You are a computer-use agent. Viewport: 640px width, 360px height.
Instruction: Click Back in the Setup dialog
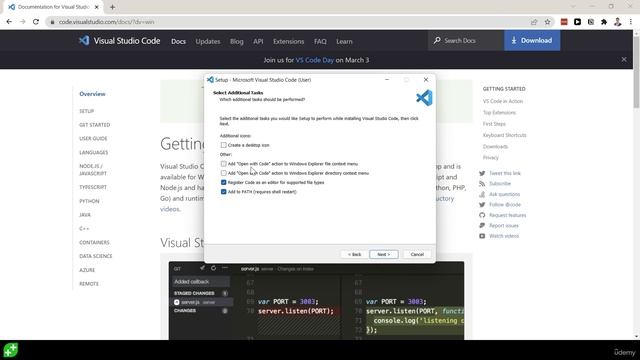(x=354, y=254)
